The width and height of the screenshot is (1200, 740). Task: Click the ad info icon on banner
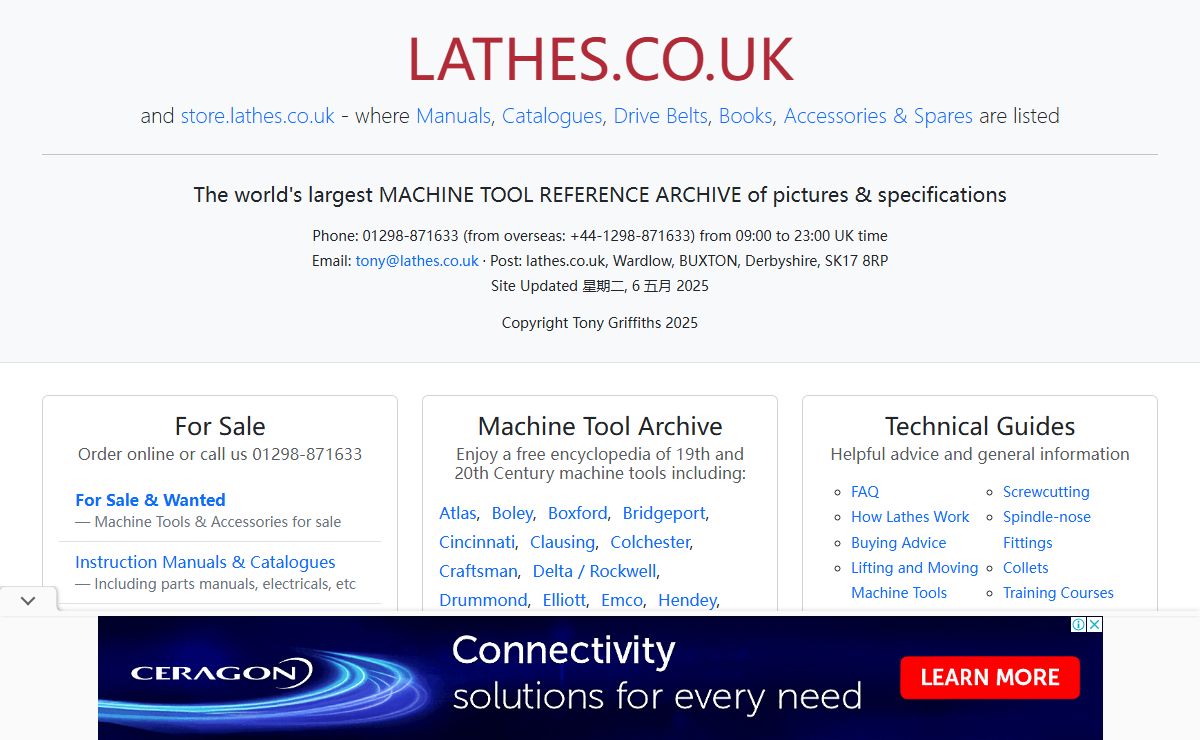click(1079, 625)
